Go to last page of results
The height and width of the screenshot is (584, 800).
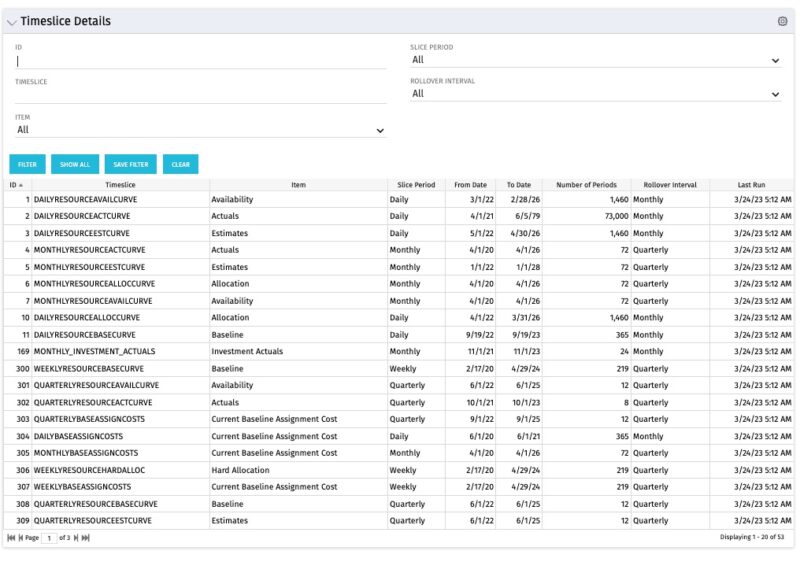[x=86, y=538]
